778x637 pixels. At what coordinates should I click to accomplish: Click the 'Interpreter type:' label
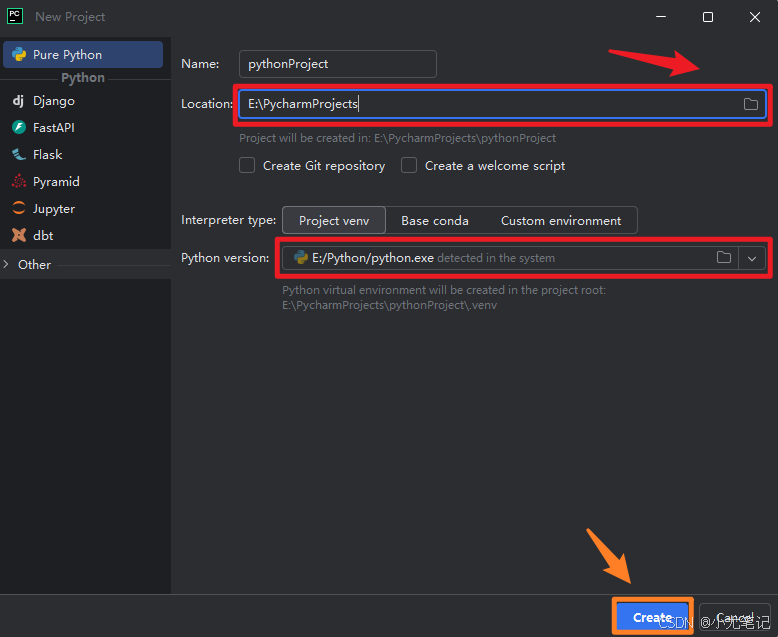pos(229,220)
